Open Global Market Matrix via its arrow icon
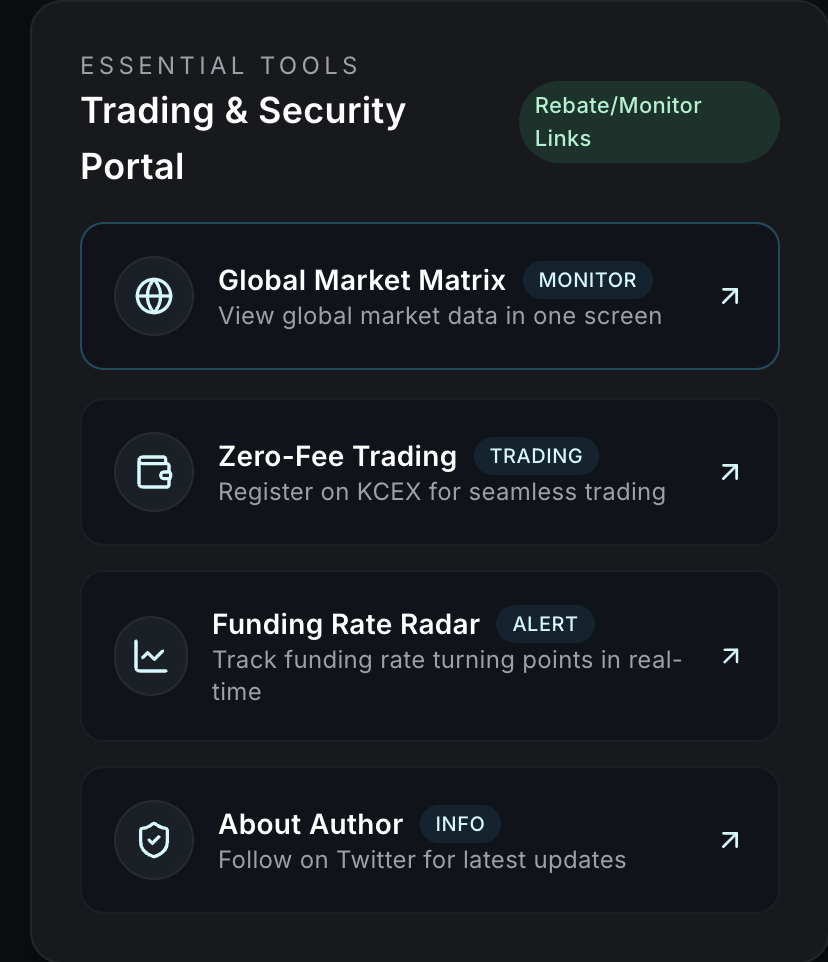The height and width of the screenshot is (962, 828). [x=730, y=296]
